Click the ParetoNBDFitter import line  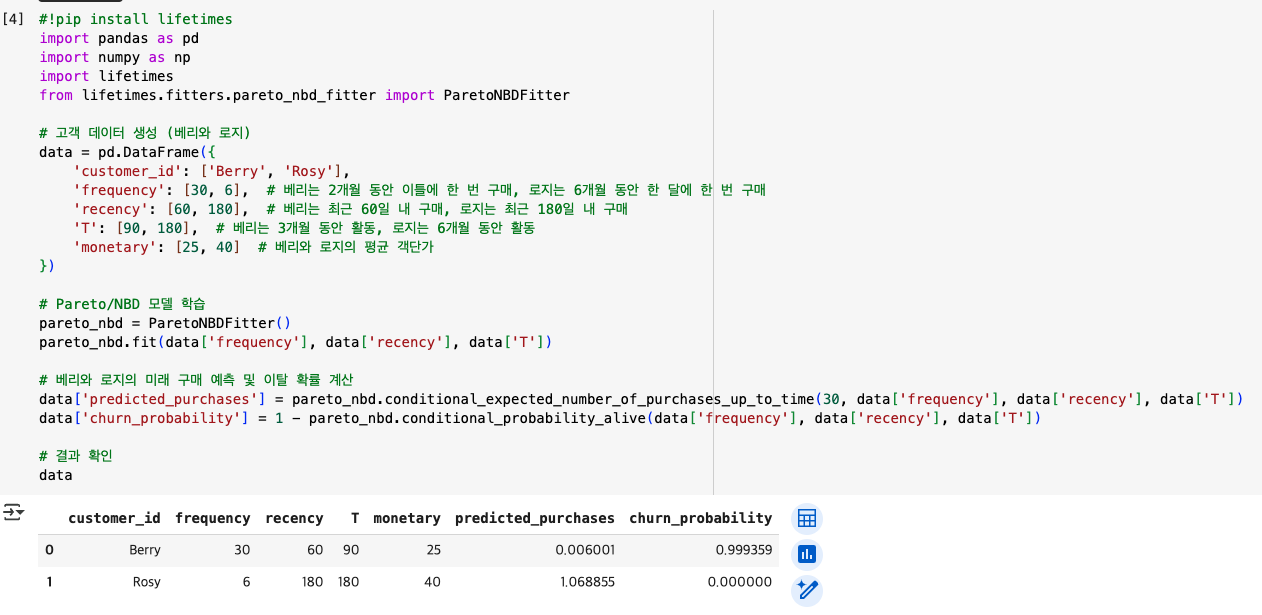(304, 95)
